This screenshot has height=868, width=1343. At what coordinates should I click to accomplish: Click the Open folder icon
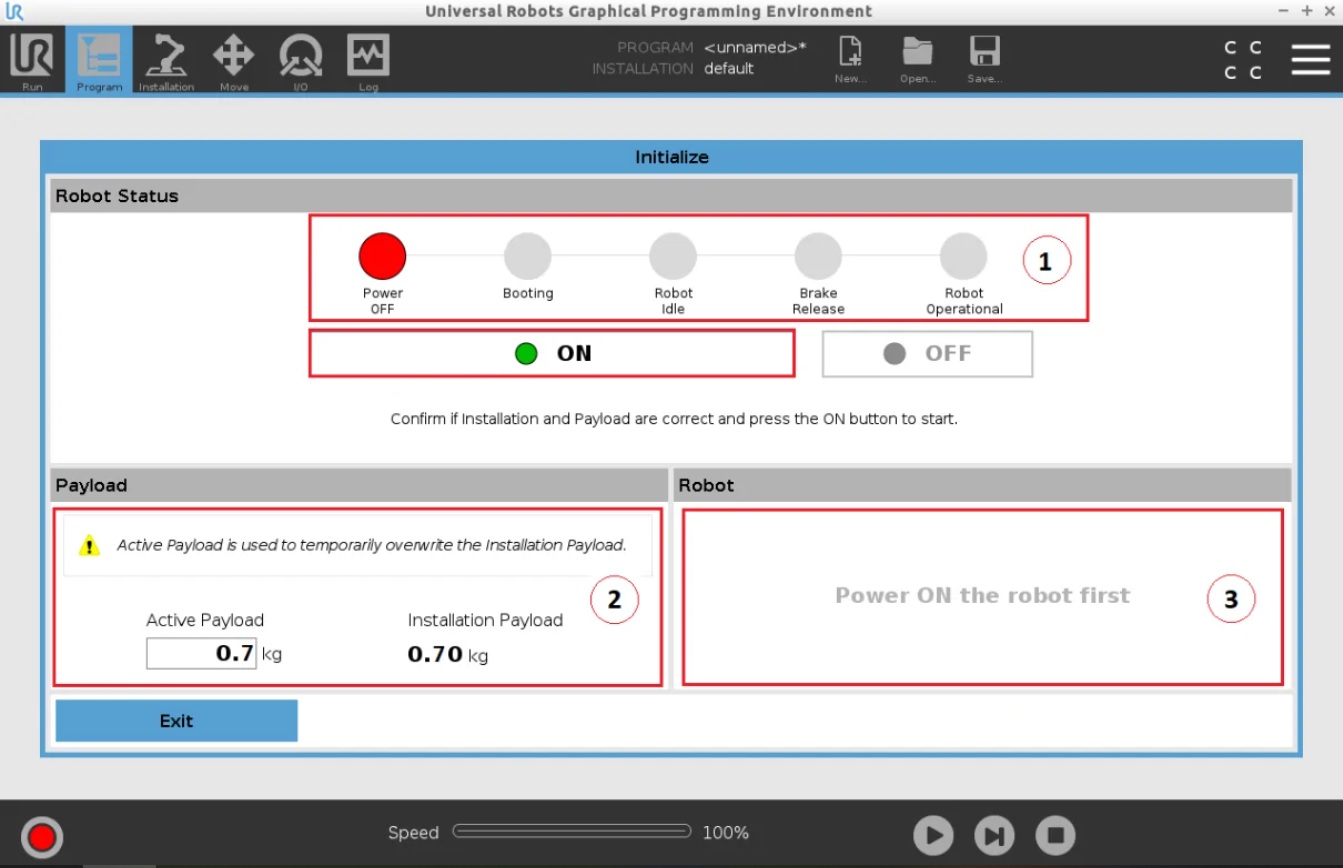pos(917,60)
